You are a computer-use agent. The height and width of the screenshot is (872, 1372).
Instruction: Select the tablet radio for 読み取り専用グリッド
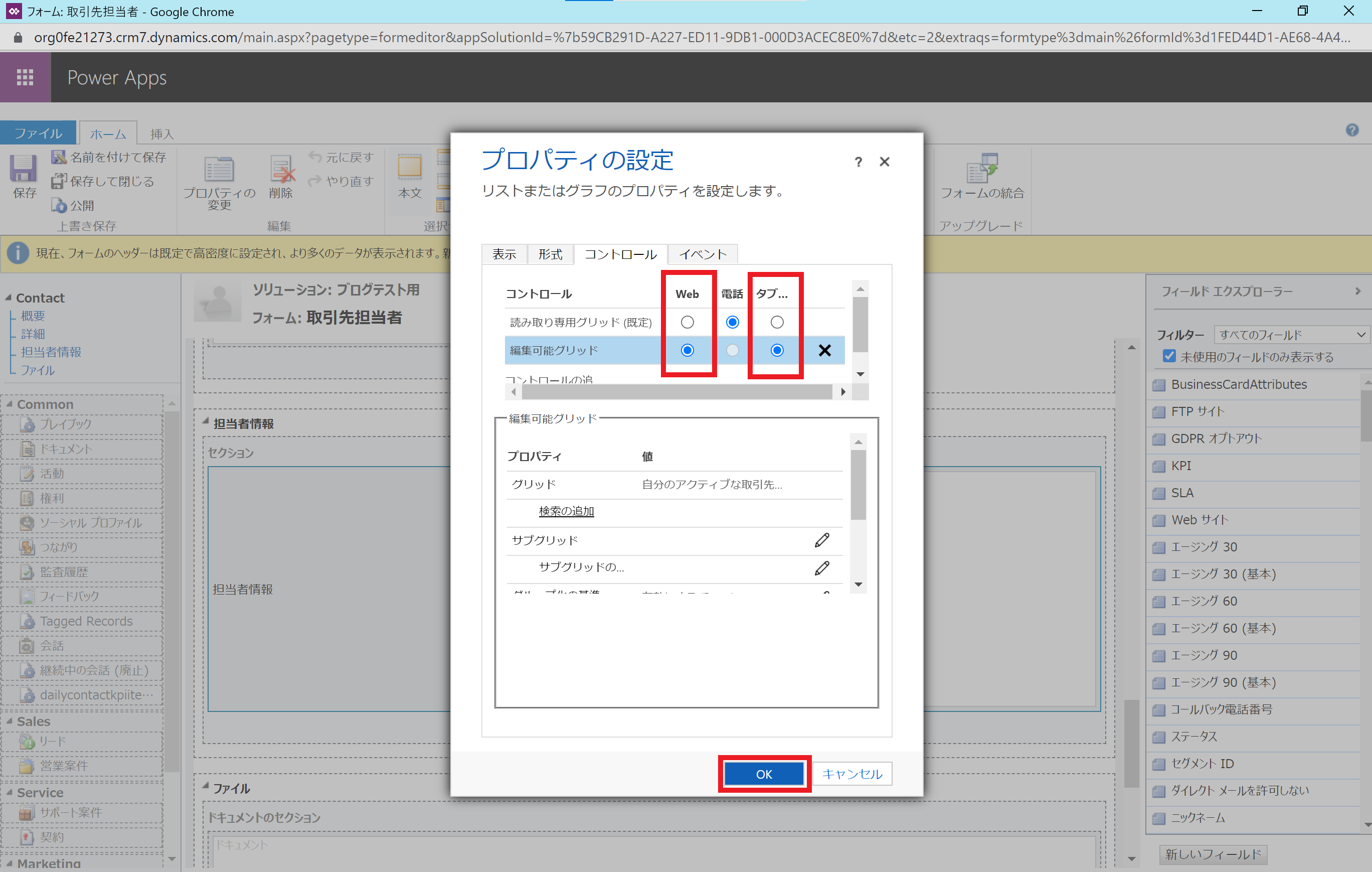click(x=777, y=322)
